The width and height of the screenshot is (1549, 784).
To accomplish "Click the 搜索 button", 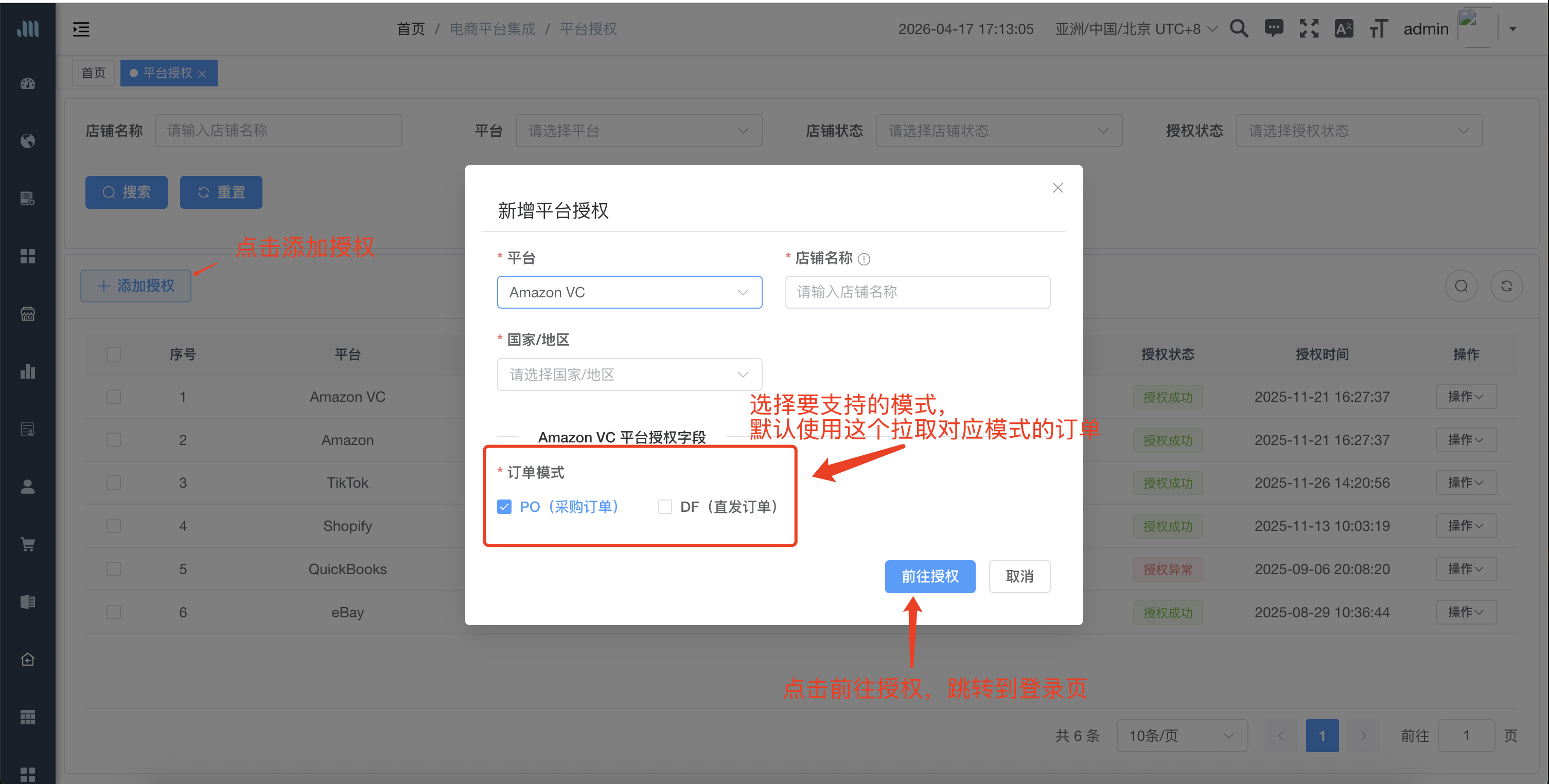I will tap(126, 192).
